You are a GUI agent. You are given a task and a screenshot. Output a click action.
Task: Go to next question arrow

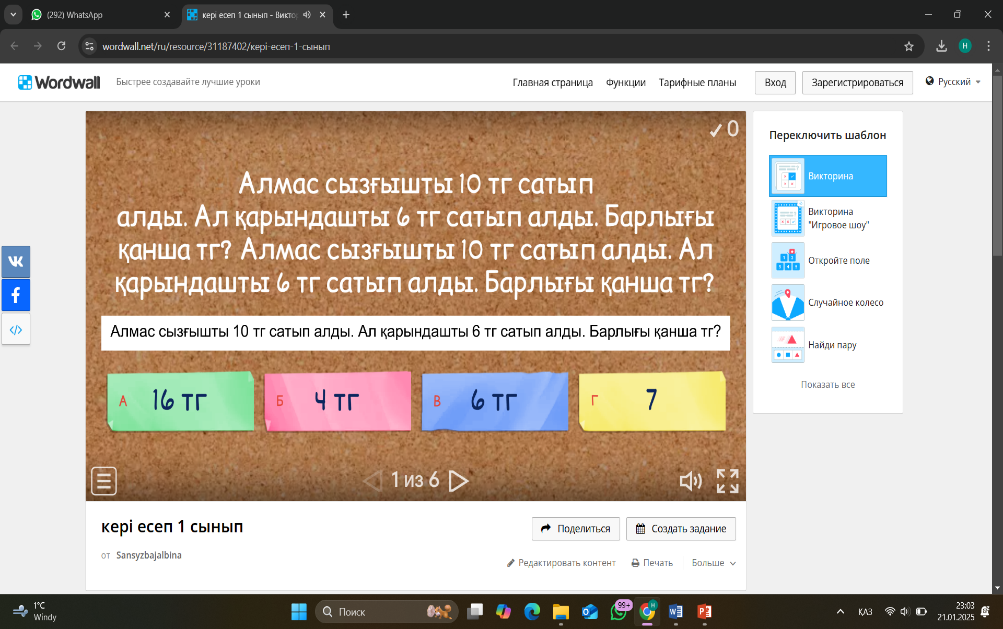tap(458, 481)
